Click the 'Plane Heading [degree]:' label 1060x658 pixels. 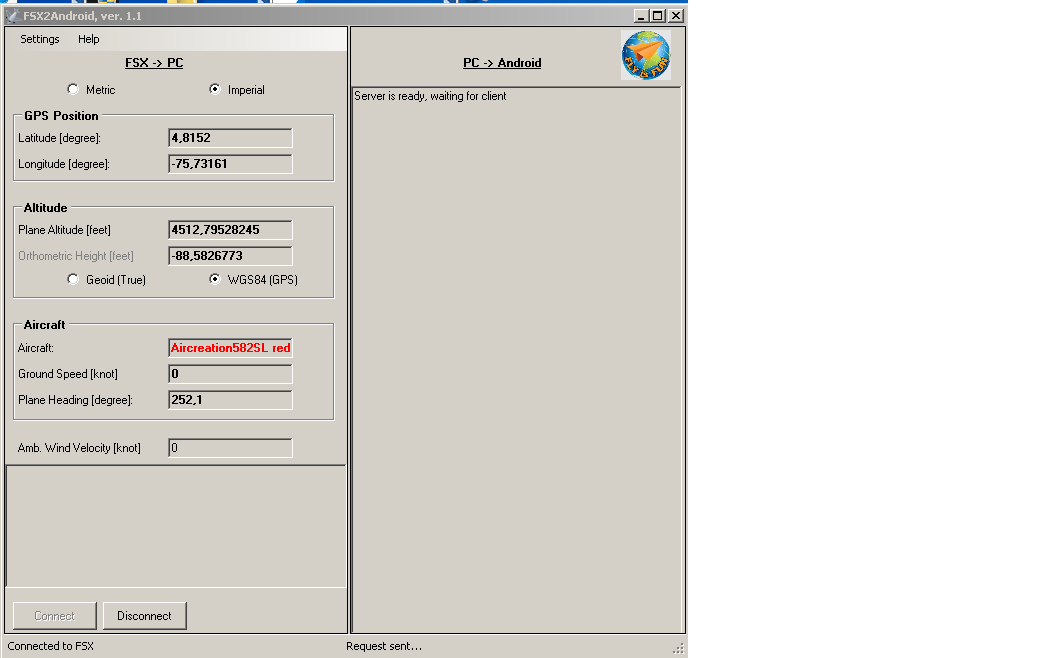click(75, 400)
